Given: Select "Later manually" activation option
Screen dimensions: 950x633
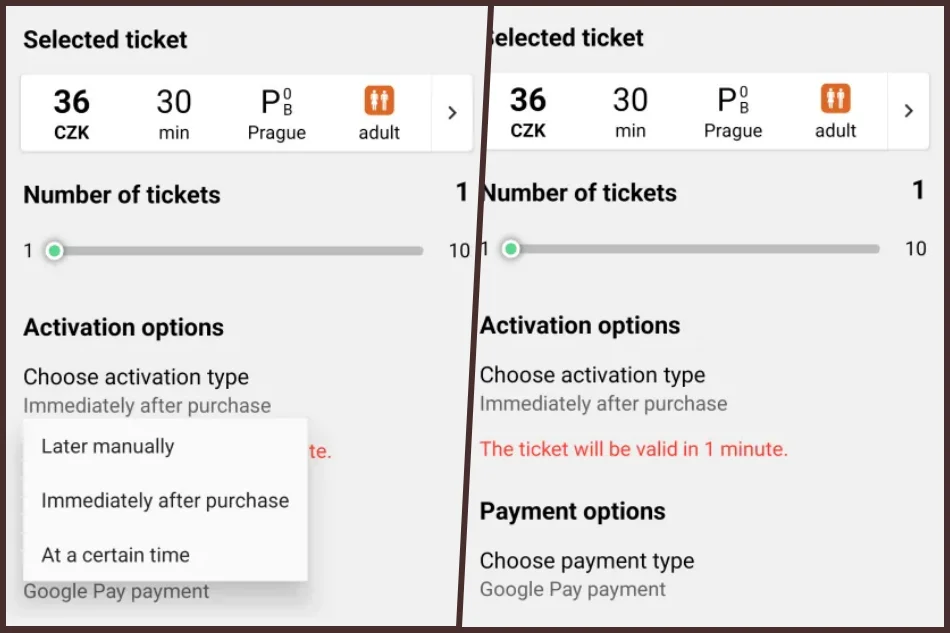Looking at the screenshot, I should point(108,447).
